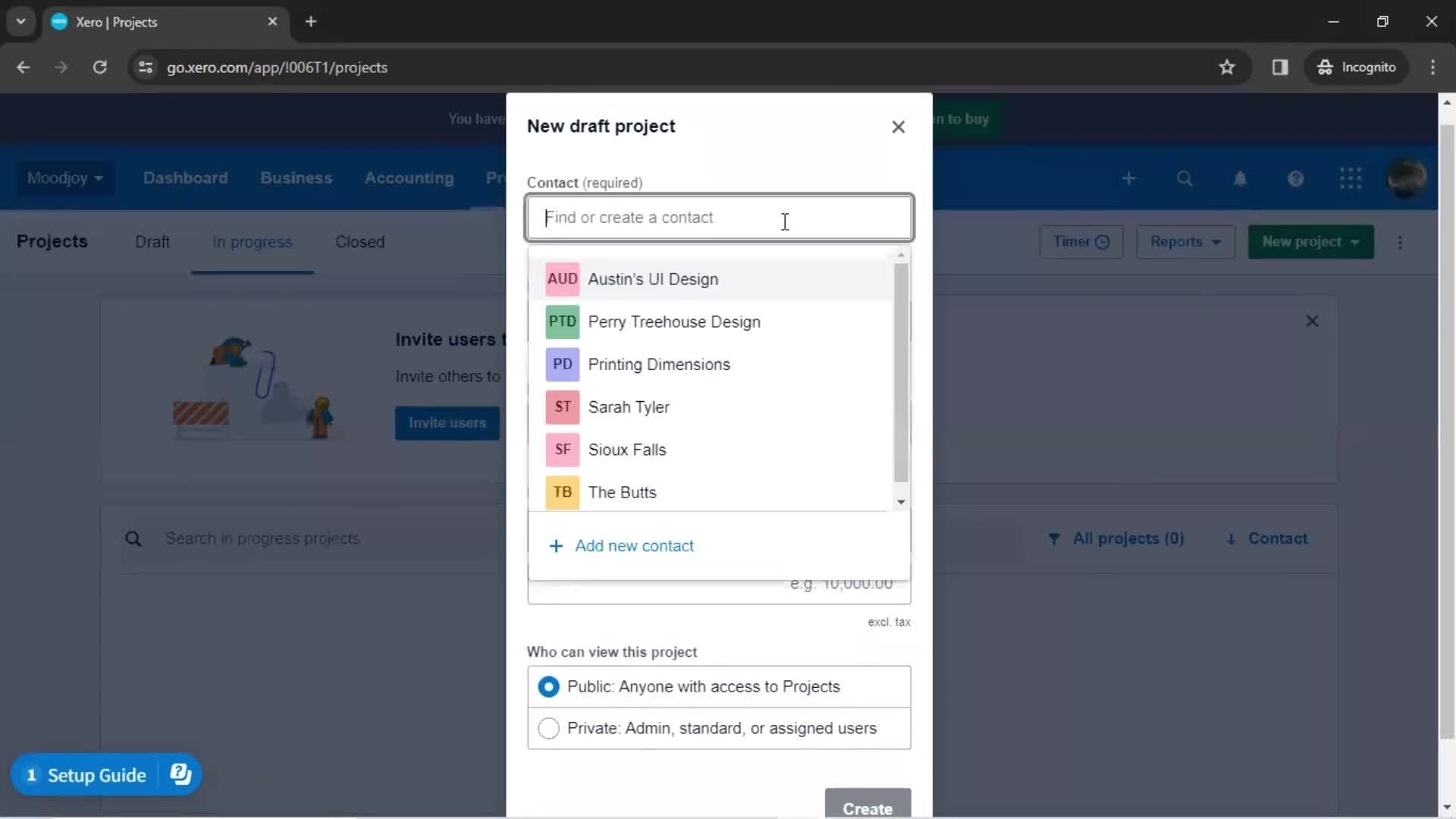
Task: Click the PTD avatar badge
Action: pyautogui.click(x=562, y=322)
